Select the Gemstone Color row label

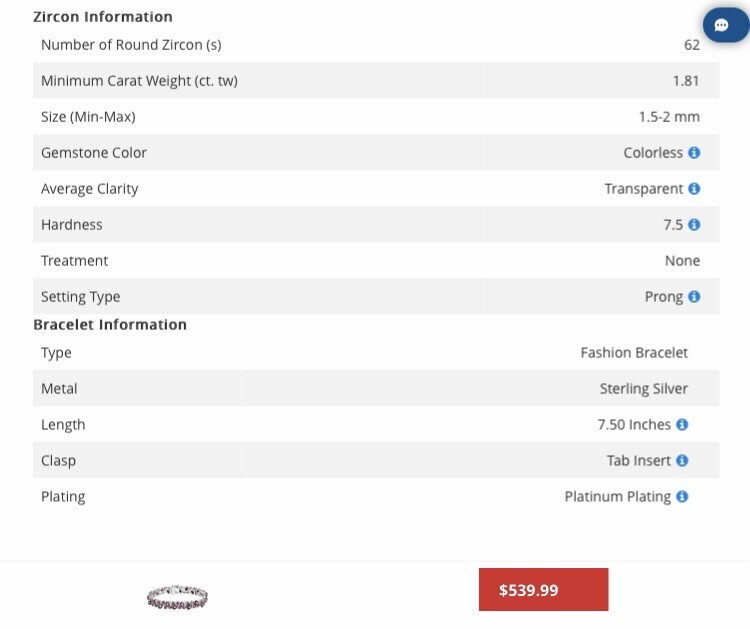(94, 153)
